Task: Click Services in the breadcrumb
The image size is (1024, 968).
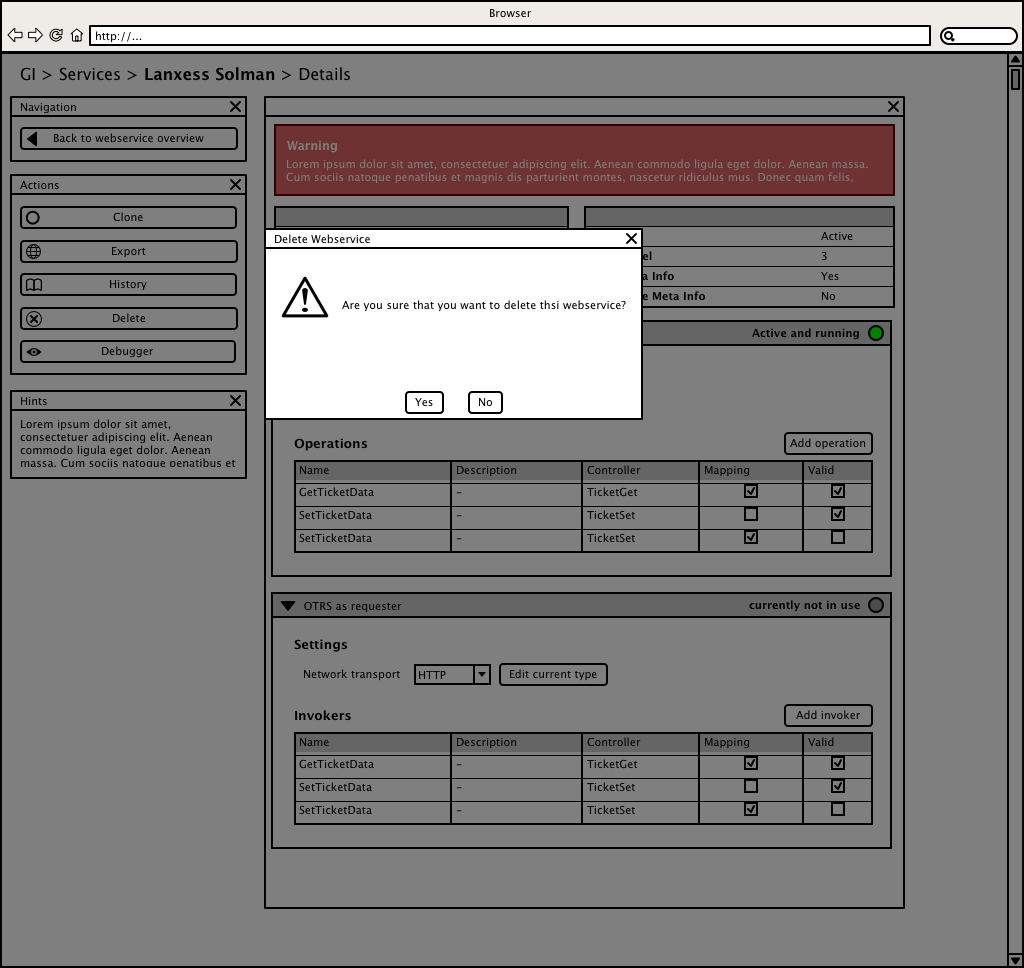Action: [89, 74]
